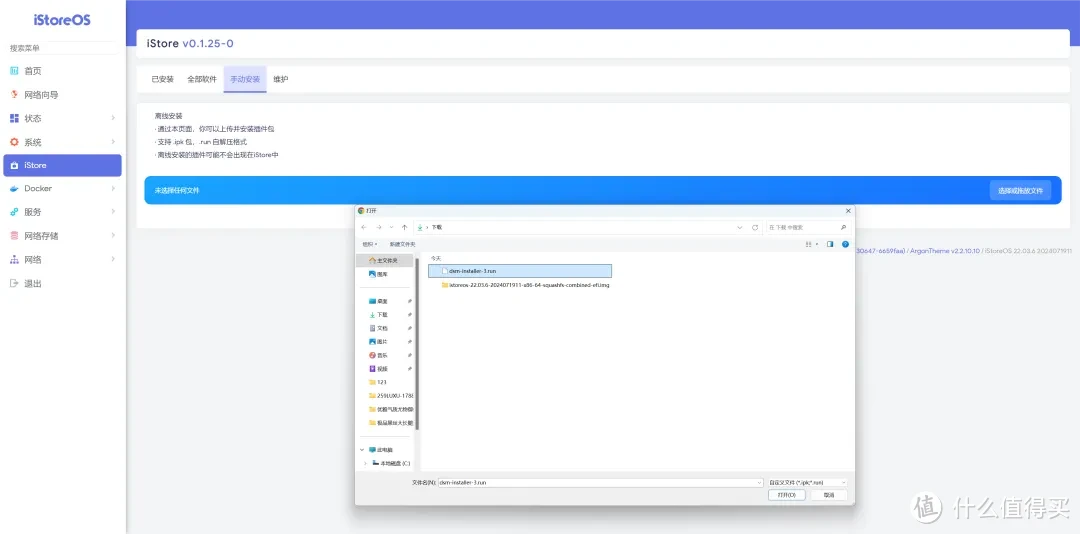Screen dimensions: 1080x534
Task: Click the iStoreOS logo
Action: [x=63, y=20]
